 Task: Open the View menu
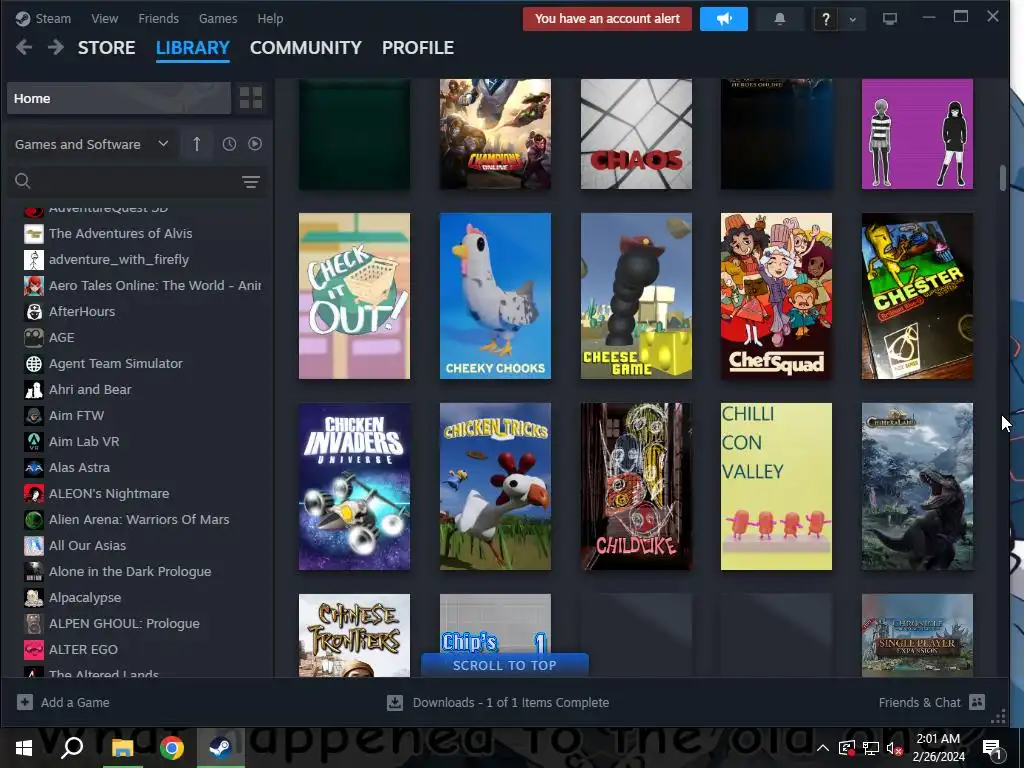[104, 18]
